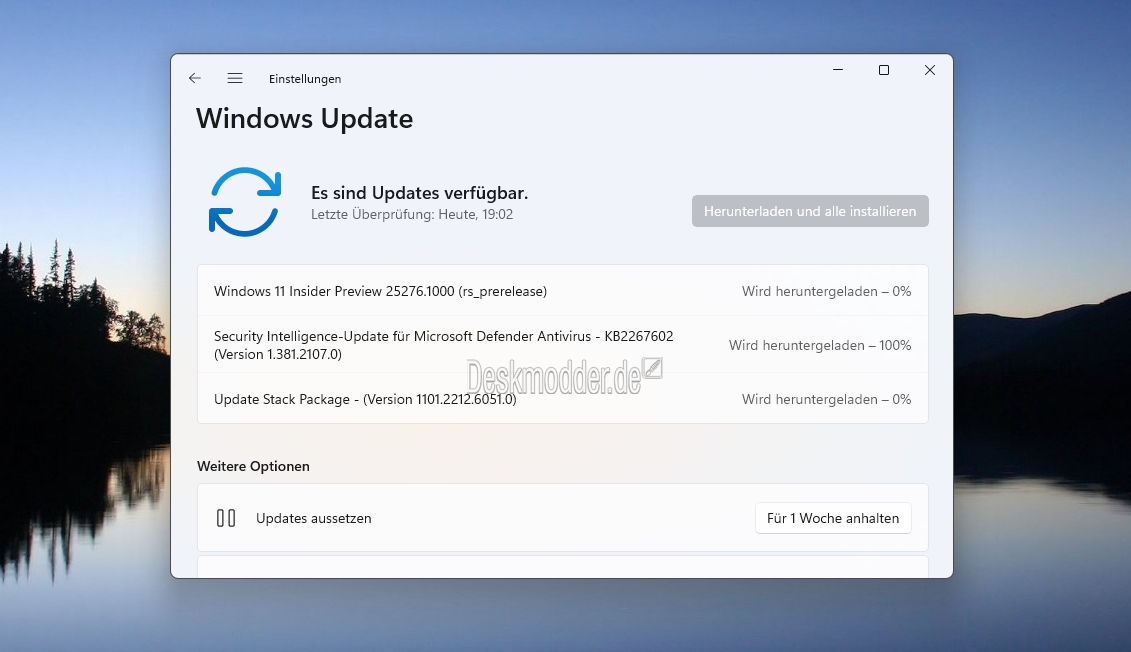Click 'Es sind Updates verfügbar.' status text

[419, 193]
